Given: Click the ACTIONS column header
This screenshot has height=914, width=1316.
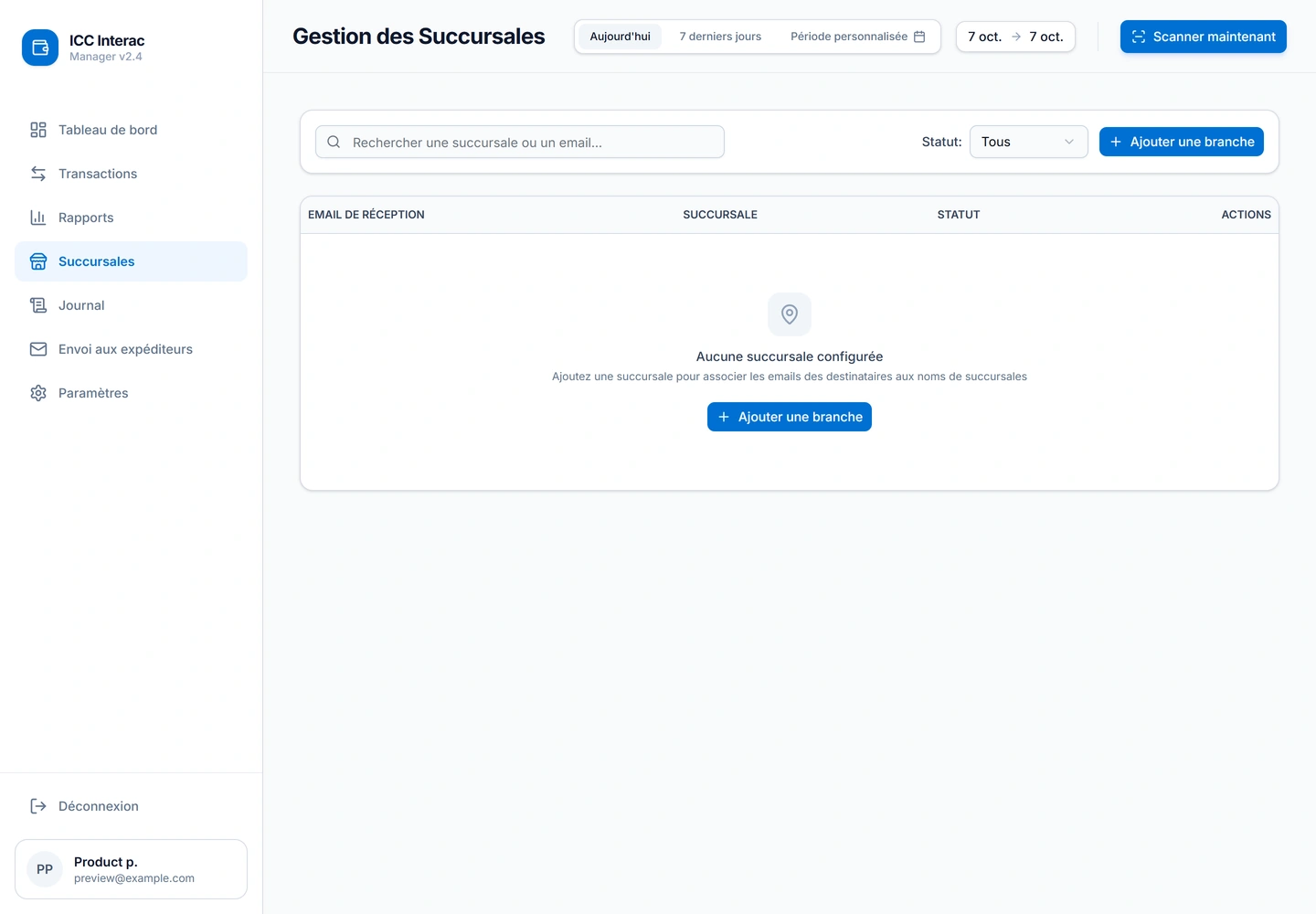Looking at the screenshot, I should tap(1247, 215).
